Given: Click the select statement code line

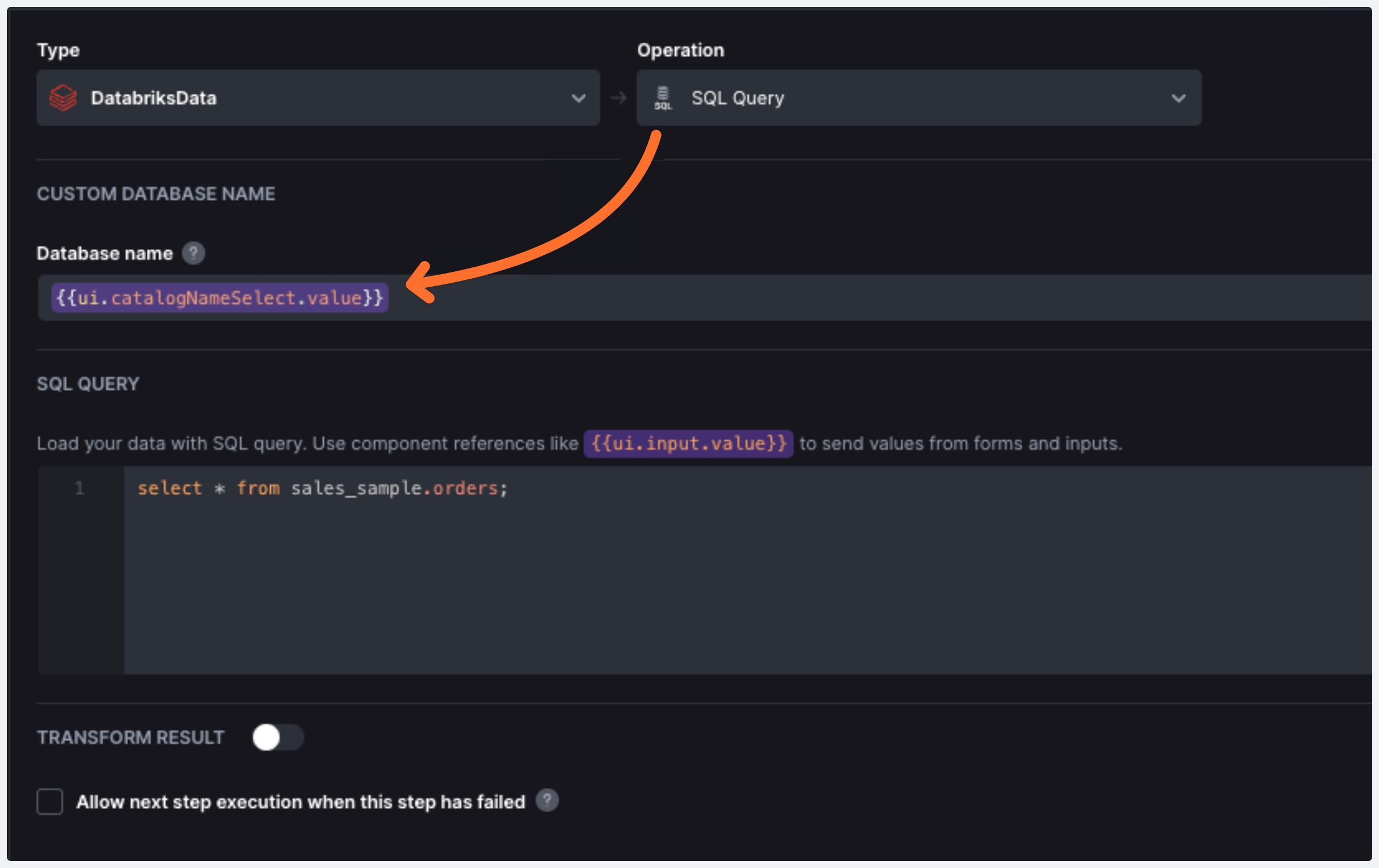Looking at the screenshot, I should [323, 489].
